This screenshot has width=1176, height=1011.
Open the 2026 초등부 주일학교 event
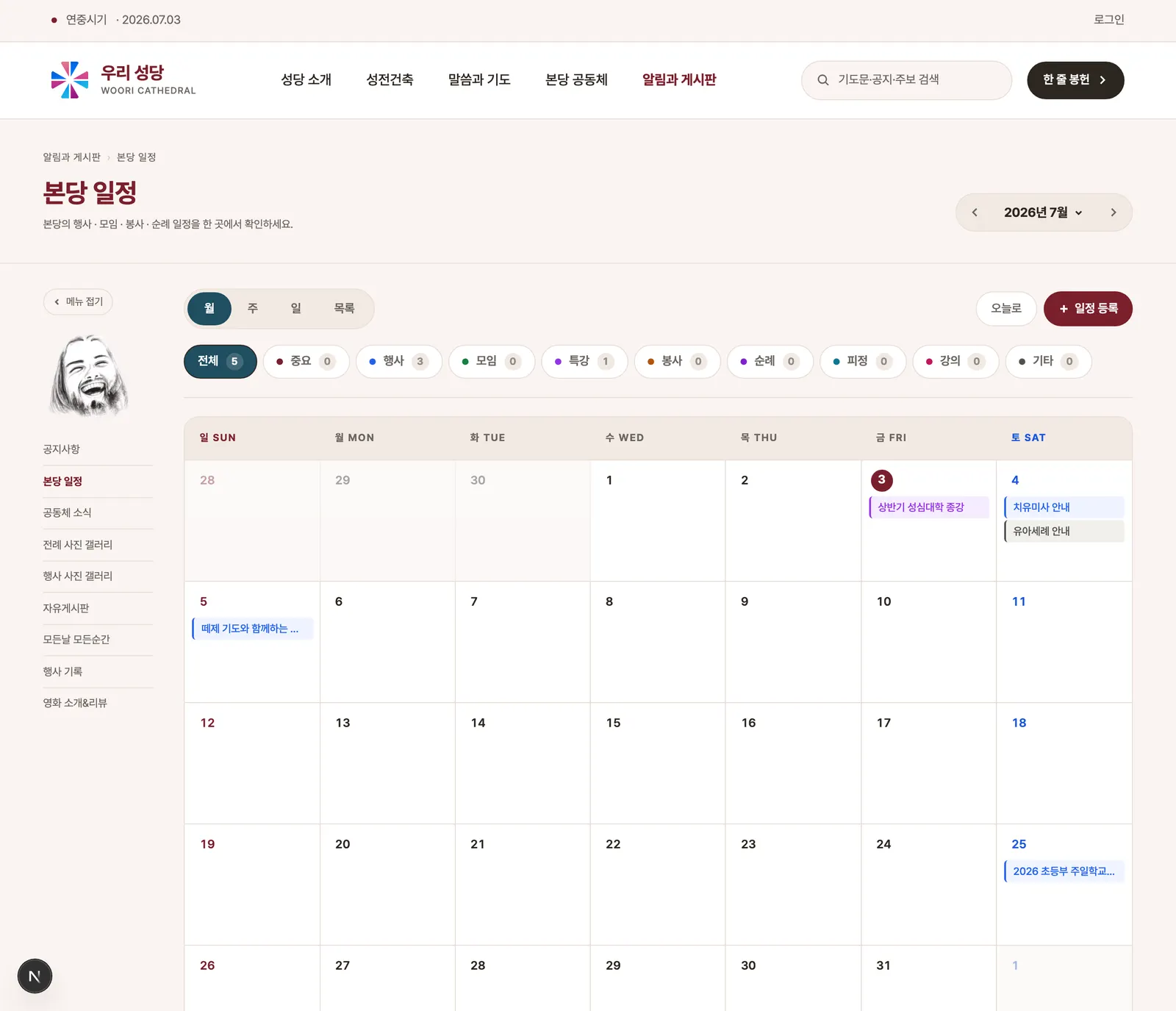[x=1064, y=871]
